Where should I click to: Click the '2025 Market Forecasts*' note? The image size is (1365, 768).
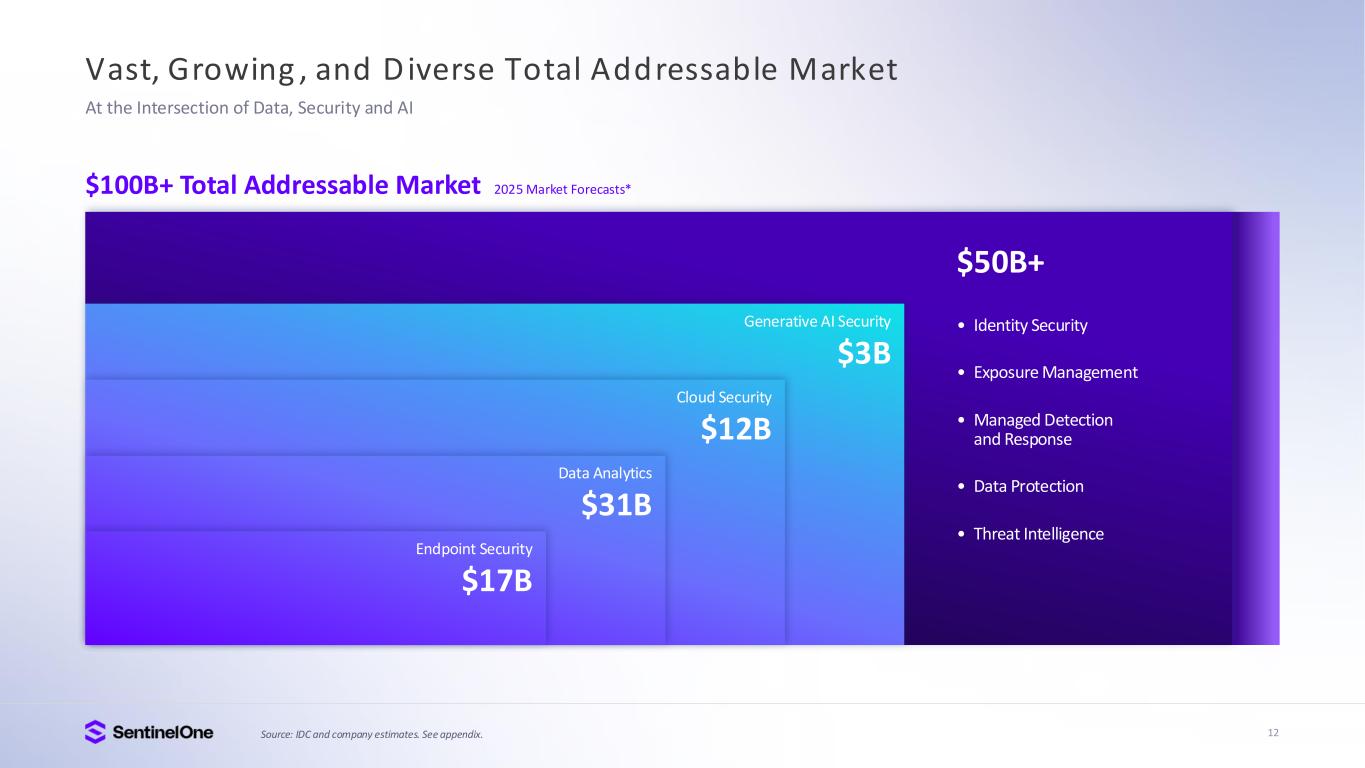point(562,188)
